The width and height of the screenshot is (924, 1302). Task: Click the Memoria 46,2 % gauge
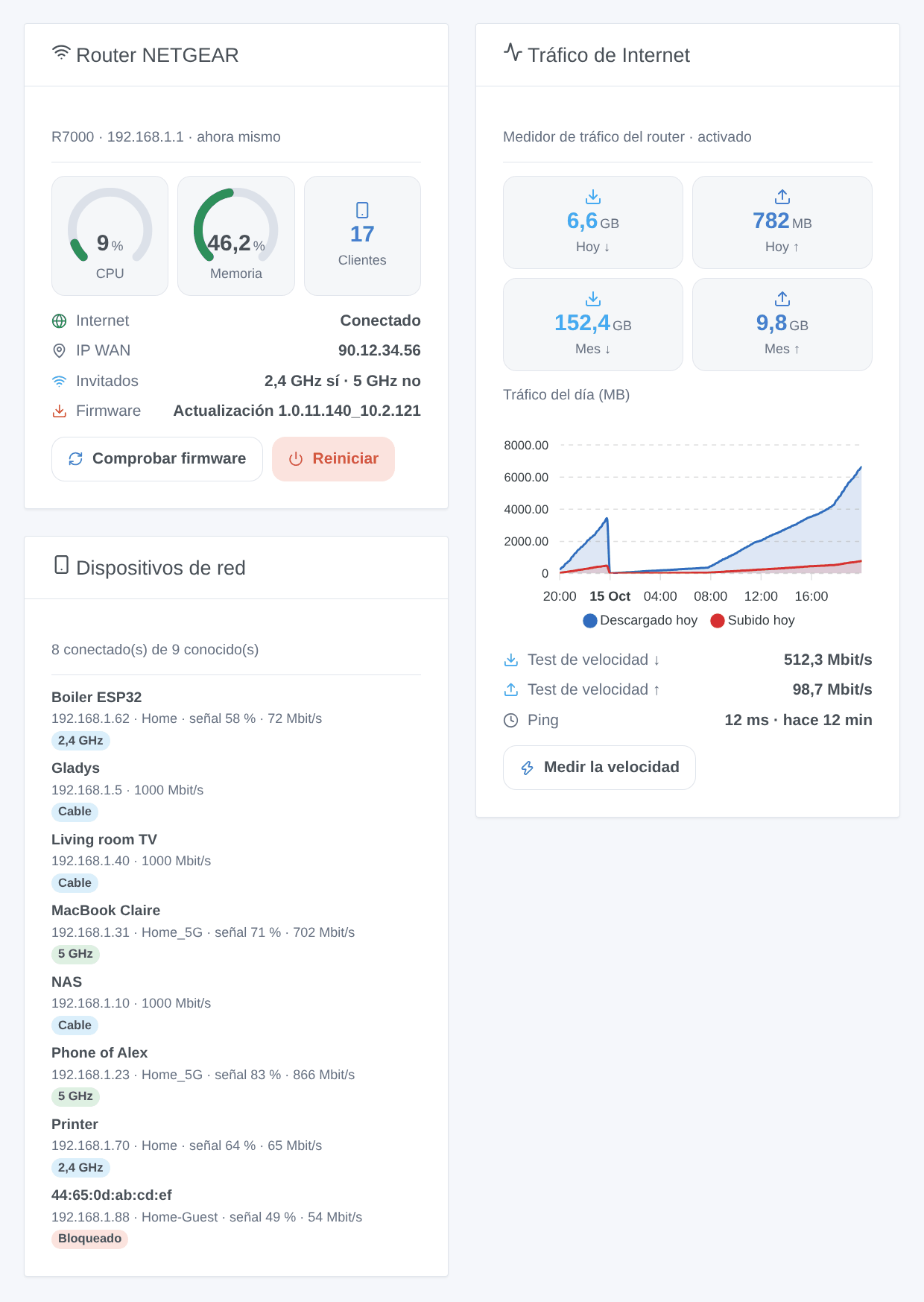click(x=236, y=236)
